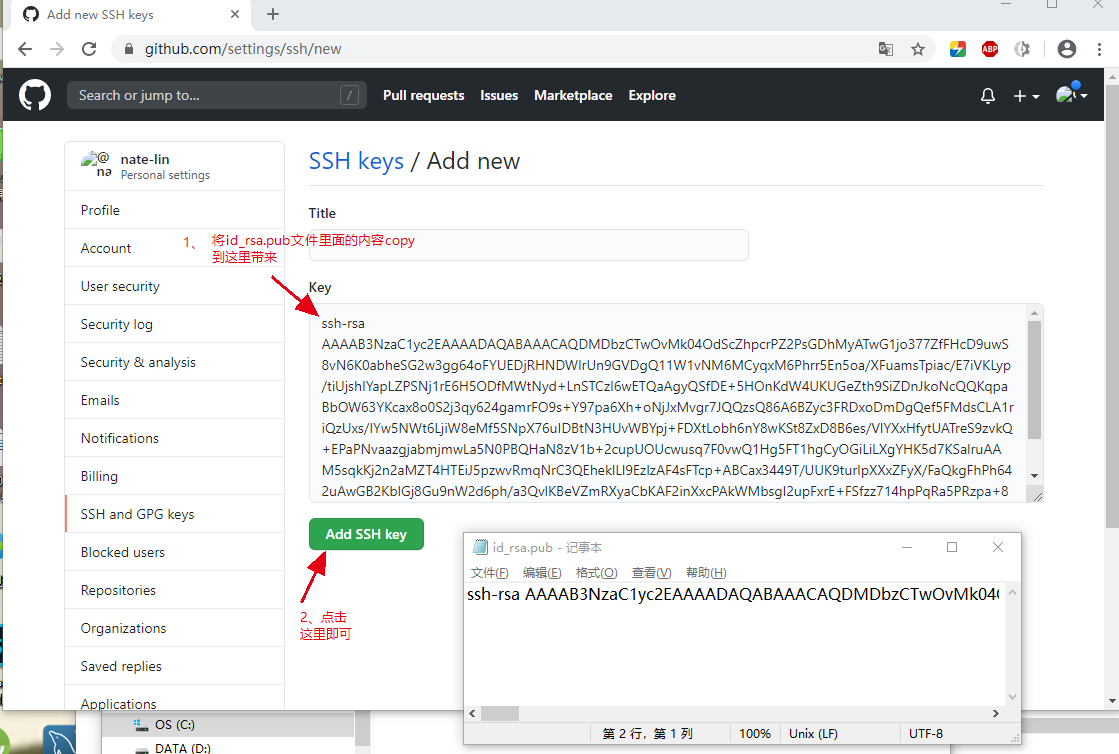Open Notepad 格式(O) menu
The image size is (1119, 754).
596,573
